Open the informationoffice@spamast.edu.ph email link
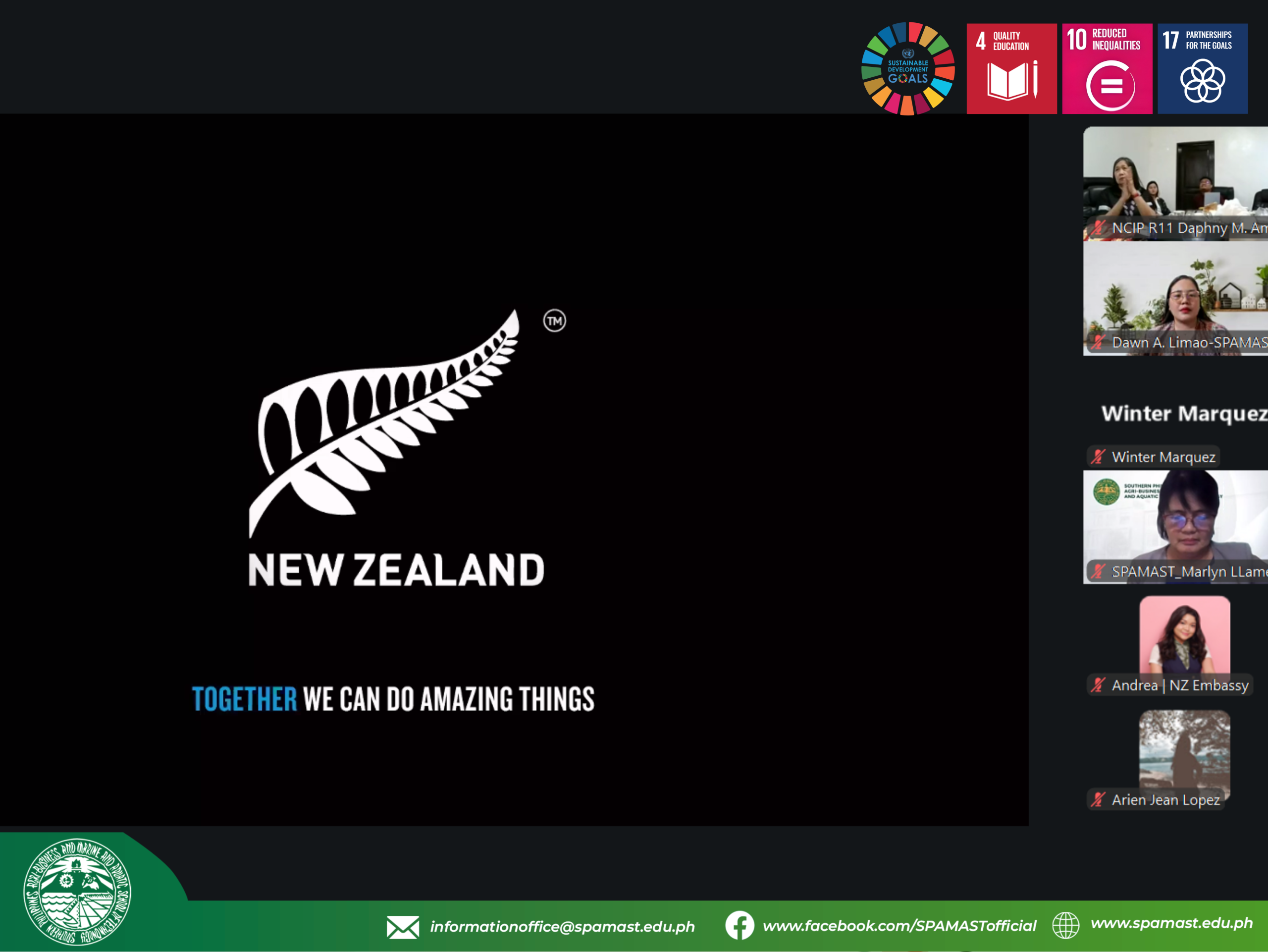1268x952 pixels. coord(562,927)
